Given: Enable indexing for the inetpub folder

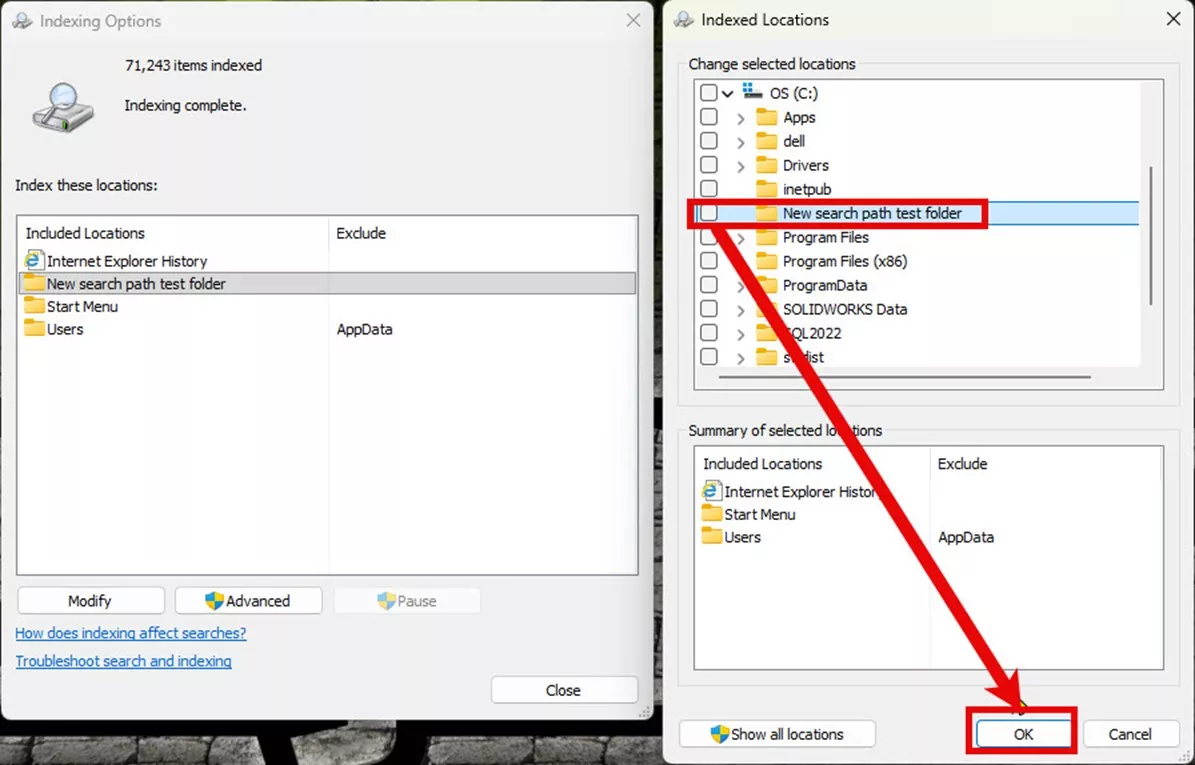Looking at the screenshot, I should point(709,188).
